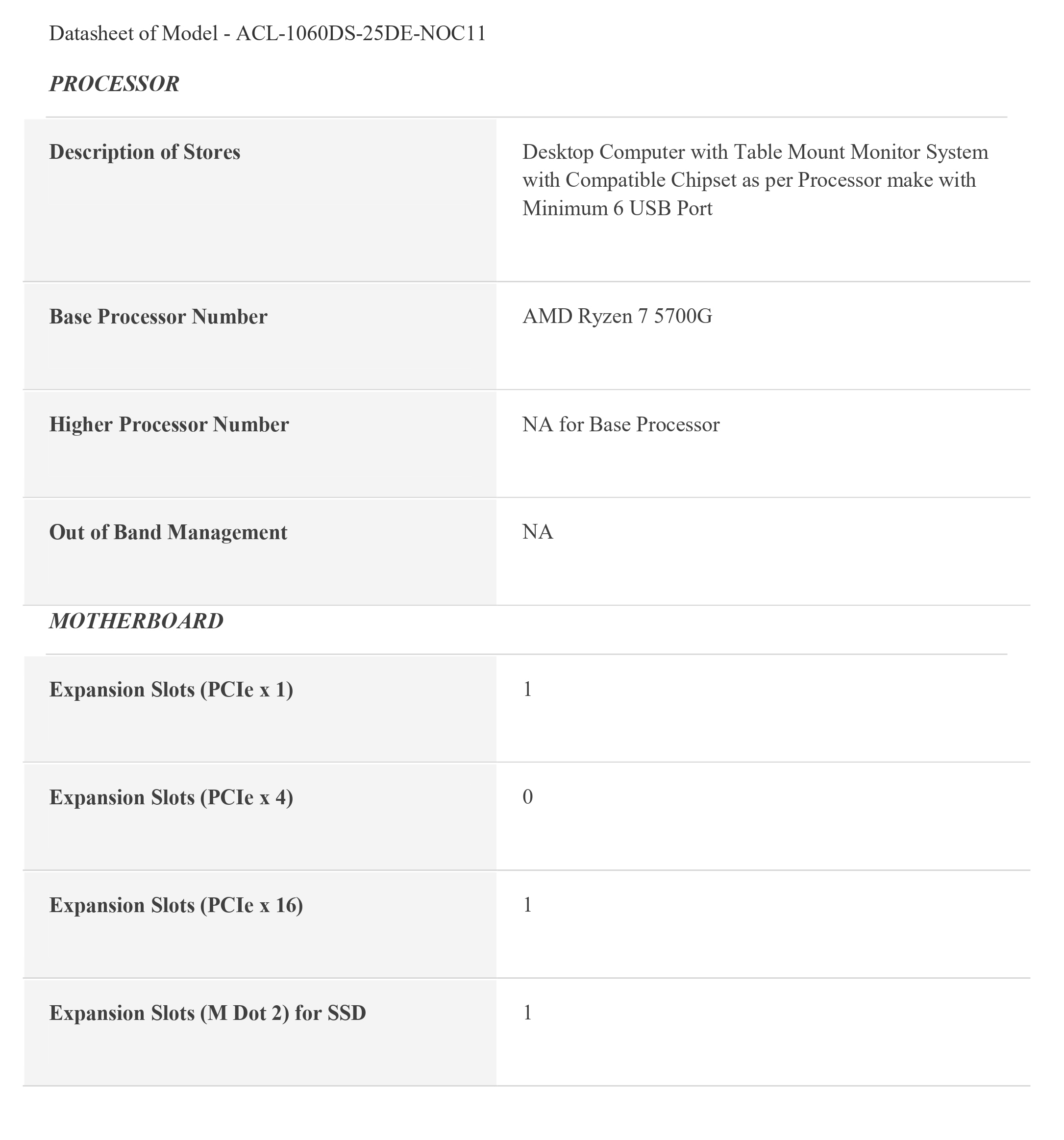Click the value 1 for M Dot 2 SSD slots
Image resolution: width=1064 pixels, height=1140 pixels.
point(527,1013)
